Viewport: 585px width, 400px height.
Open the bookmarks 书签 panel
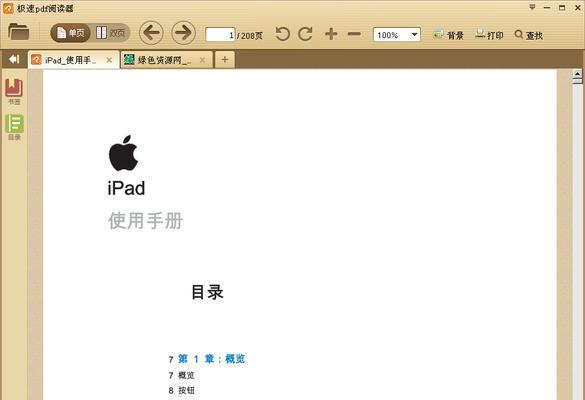pyautogui.click(x=14, y=91)
